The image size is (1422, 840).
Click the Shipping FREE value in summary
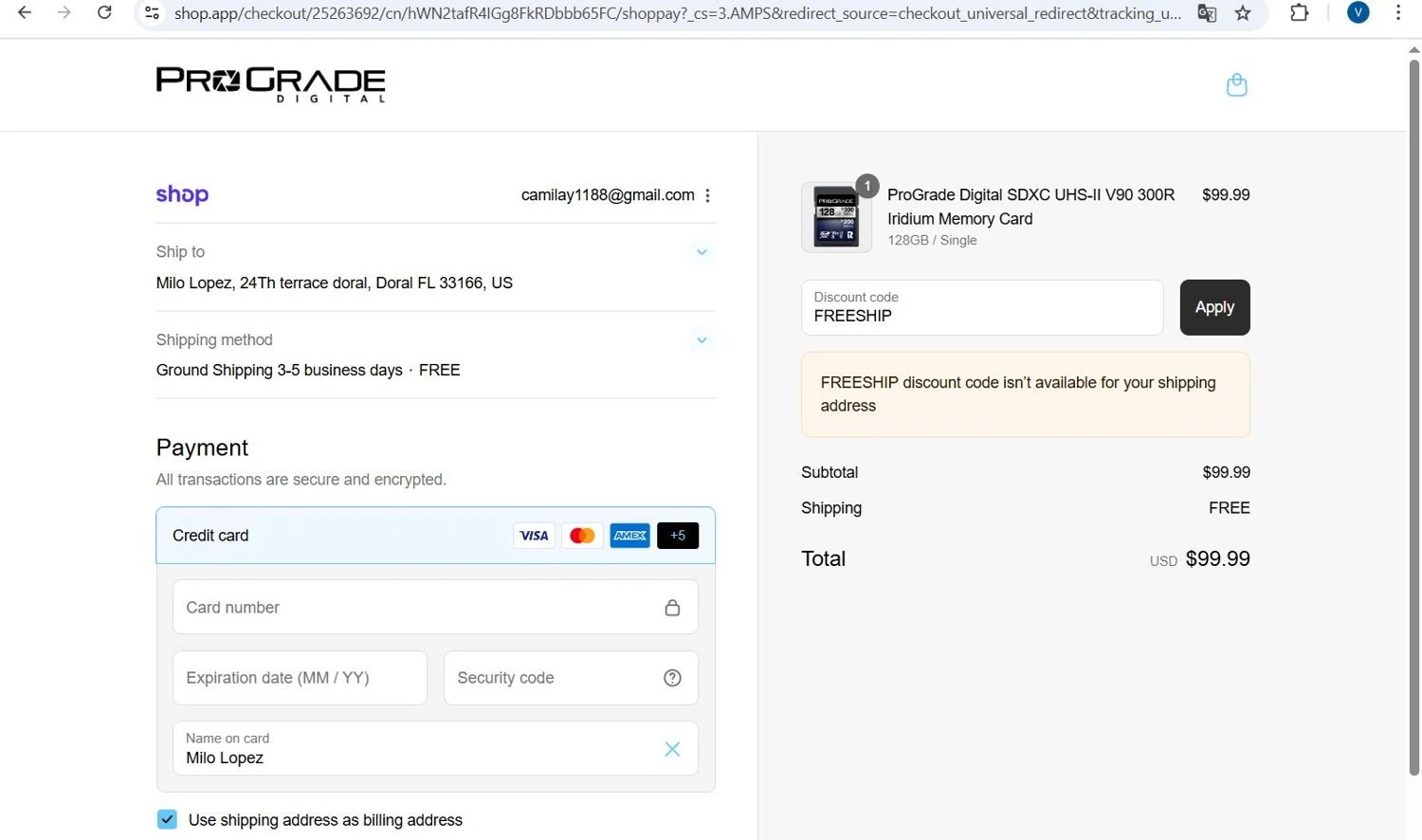click(x=1229, y=508)
